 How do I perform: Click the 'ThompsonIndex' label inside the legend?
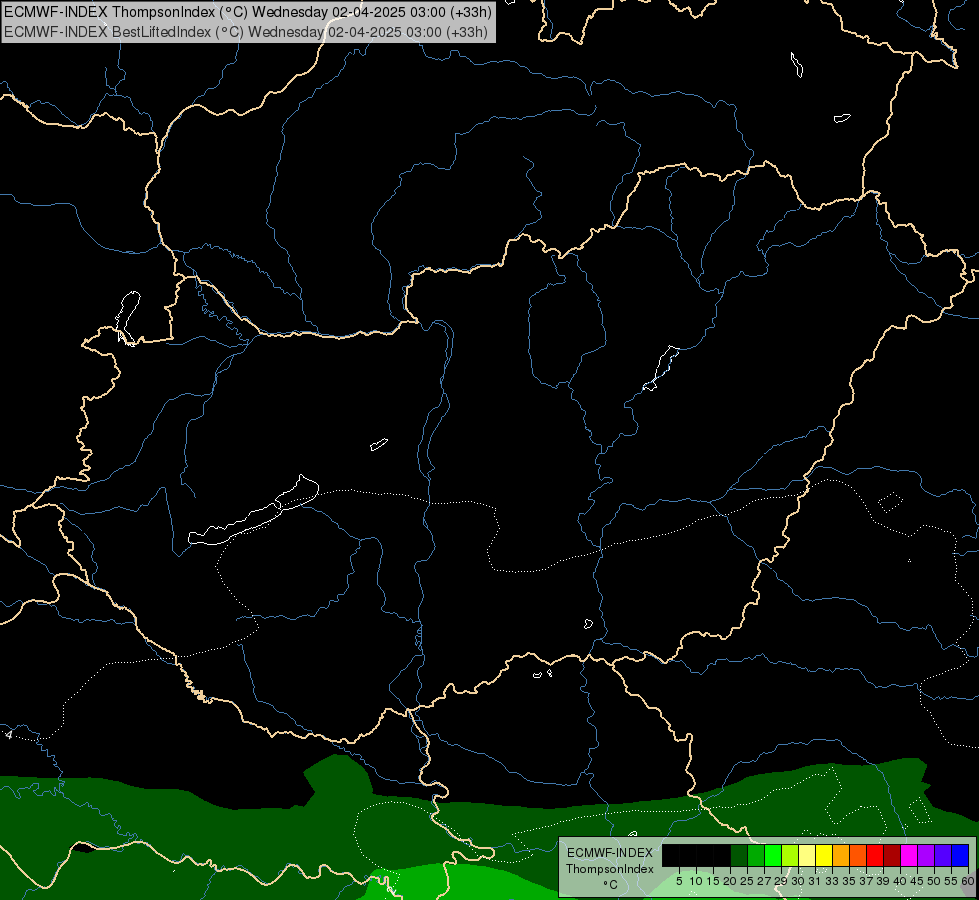pos(609,869)
